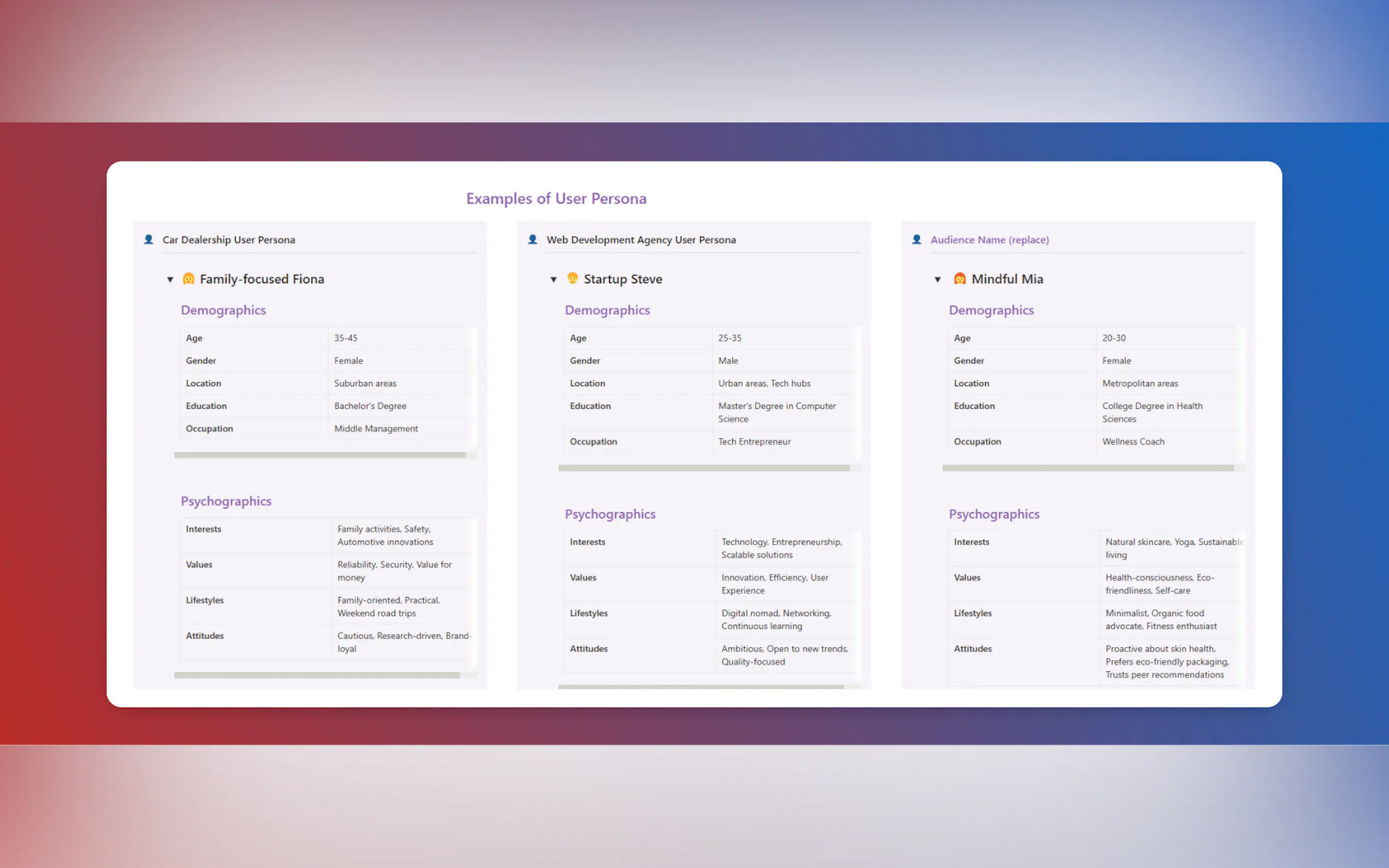Click the person icon beside Audience Name (replace)
This screenshot has height=868, width=1389.
point(917,239)
